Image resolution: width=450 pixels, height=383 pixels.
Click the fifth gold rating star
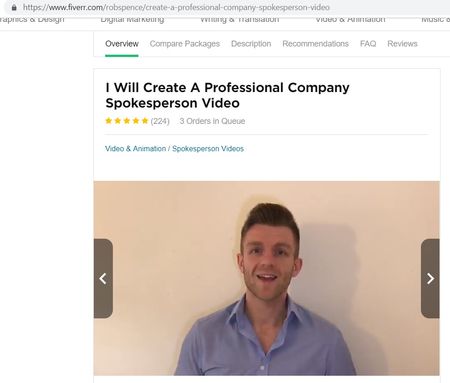[145, 121]
